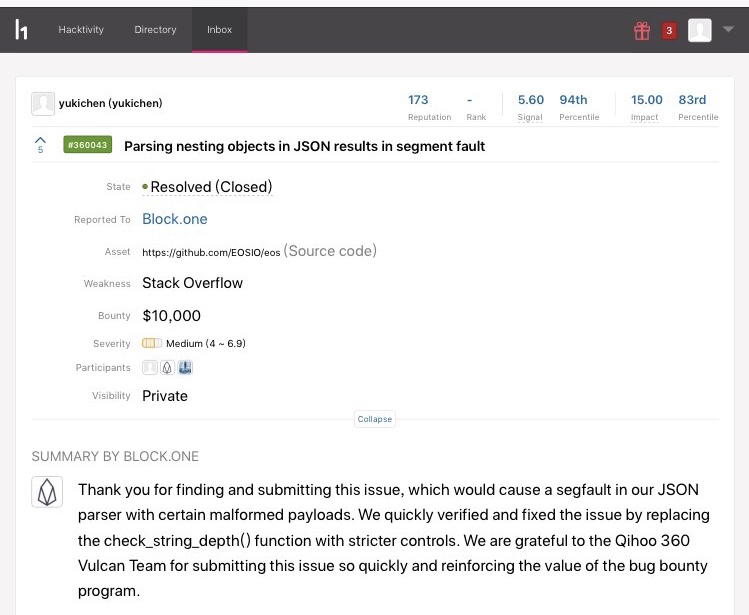Open the Resolved (Closed) state details
Viewport: 749px width, 615px height.
[210, 187]
